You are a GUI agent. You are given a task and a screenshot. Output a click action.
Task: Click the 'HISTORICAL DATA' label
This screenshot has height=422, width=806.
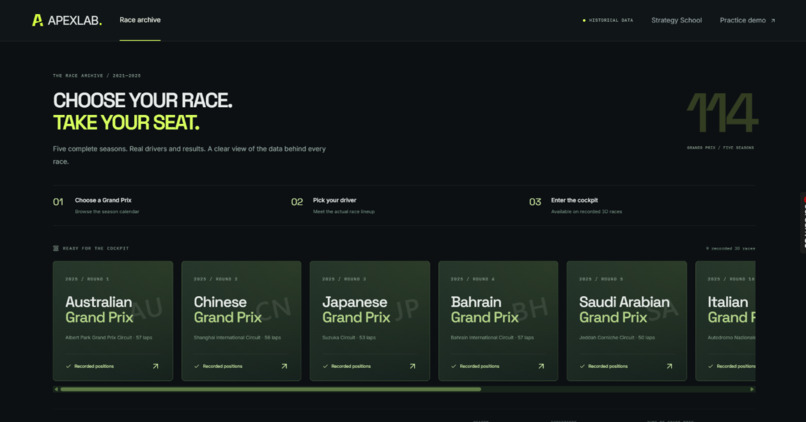tap(611, 21)
